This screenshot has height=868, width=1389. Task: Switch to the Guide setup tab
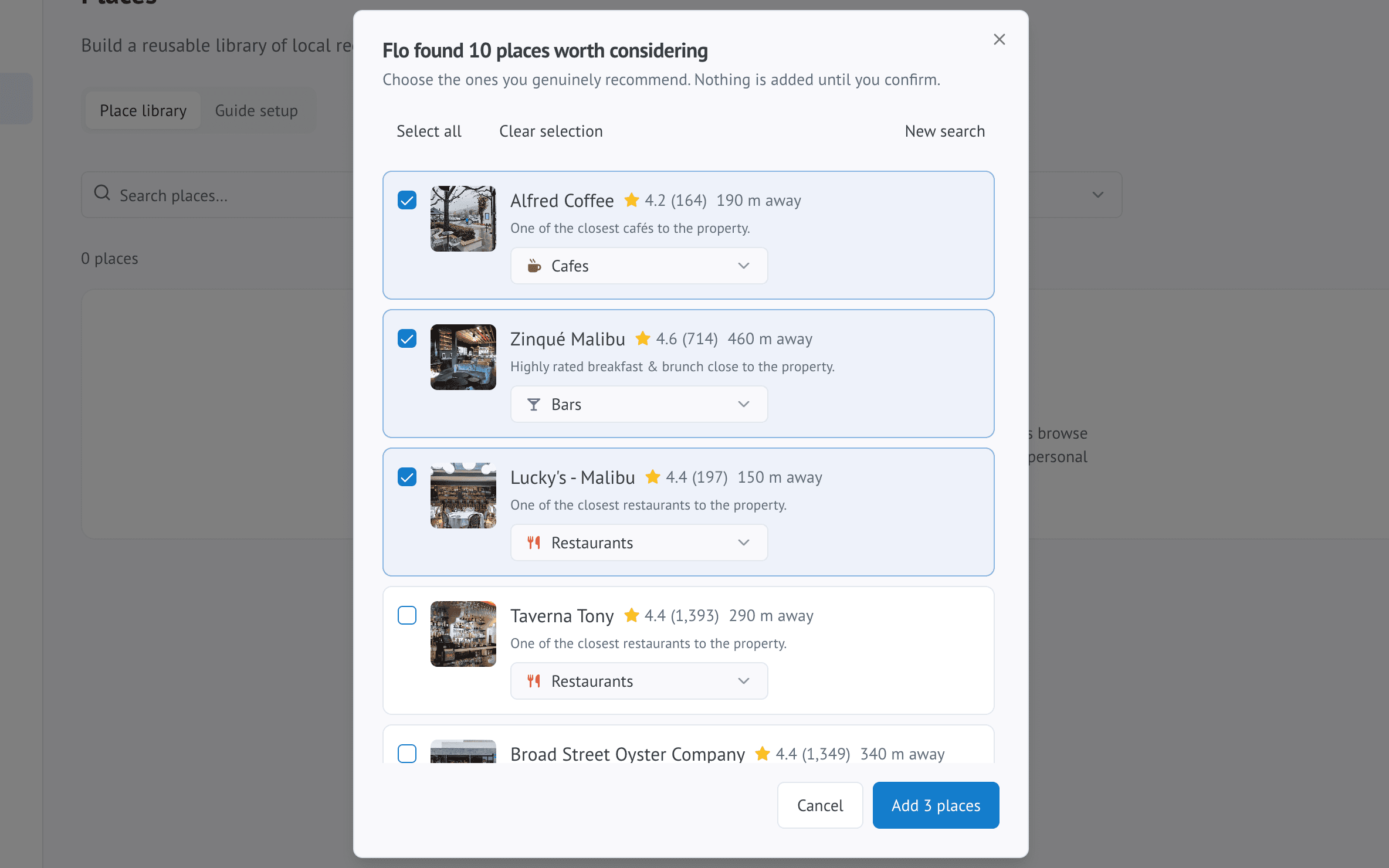click(256, 110)
